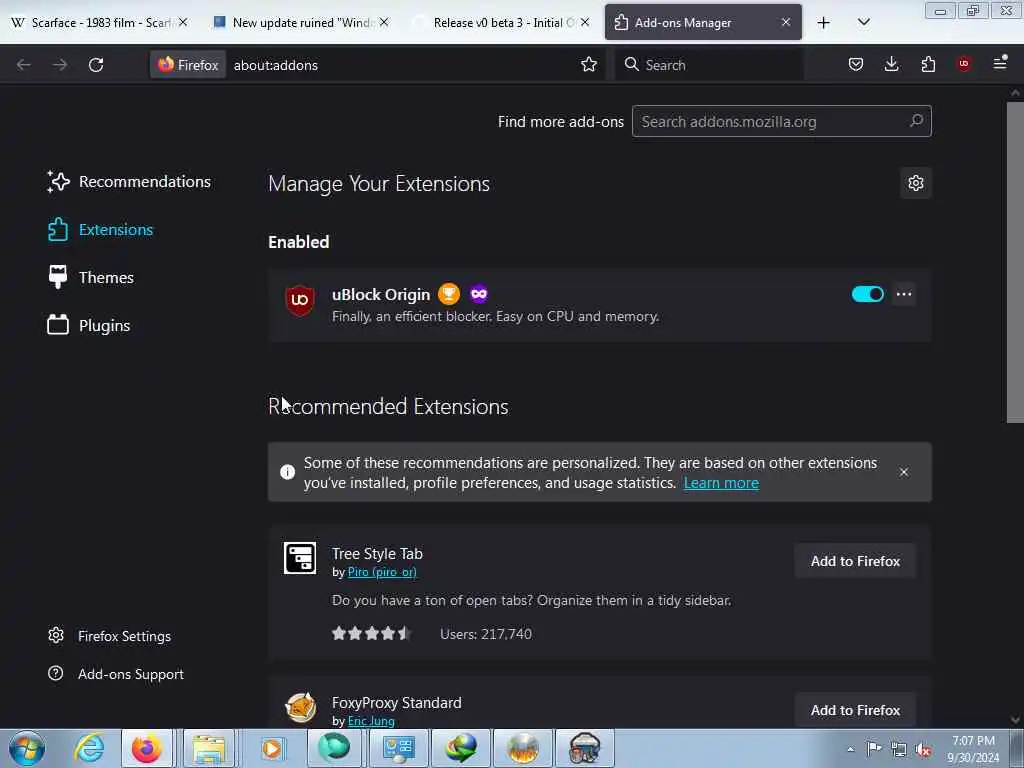
Task: Open the Extensions toolbar button
Action: [x=928, y=64]
